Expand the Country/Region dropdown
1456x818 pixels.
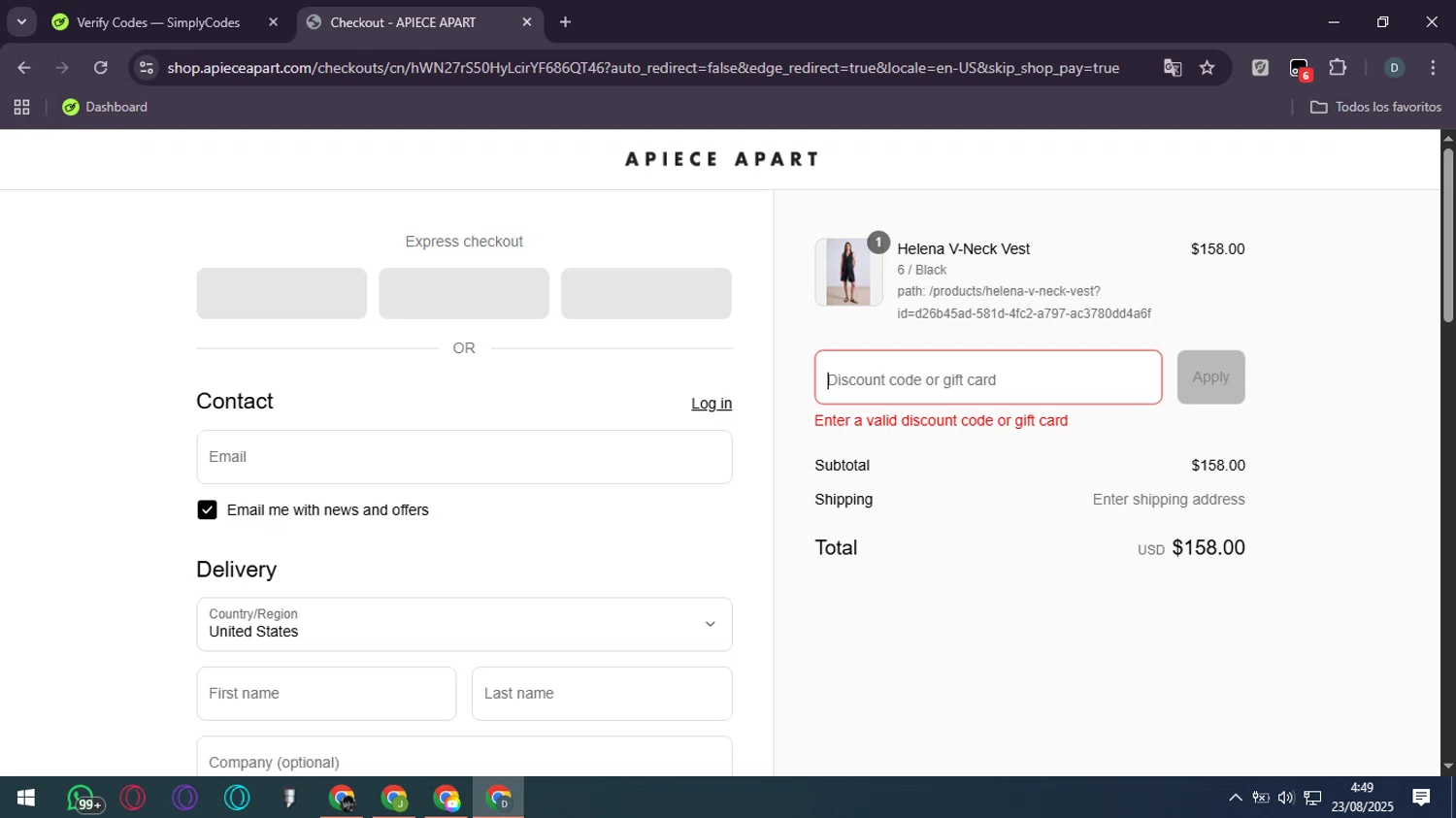pos(464,624)
